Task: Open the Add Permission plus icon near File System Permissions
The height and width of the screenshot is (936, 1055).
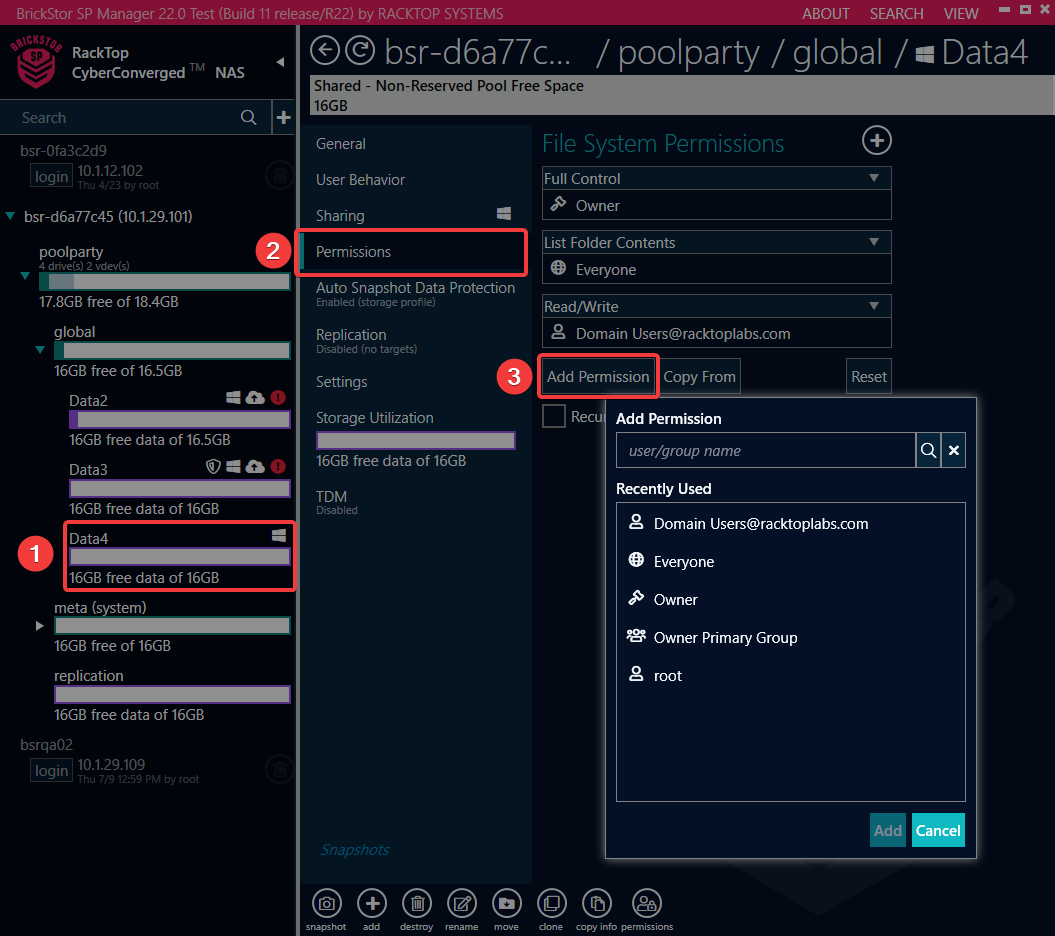Action: point(876,140)
